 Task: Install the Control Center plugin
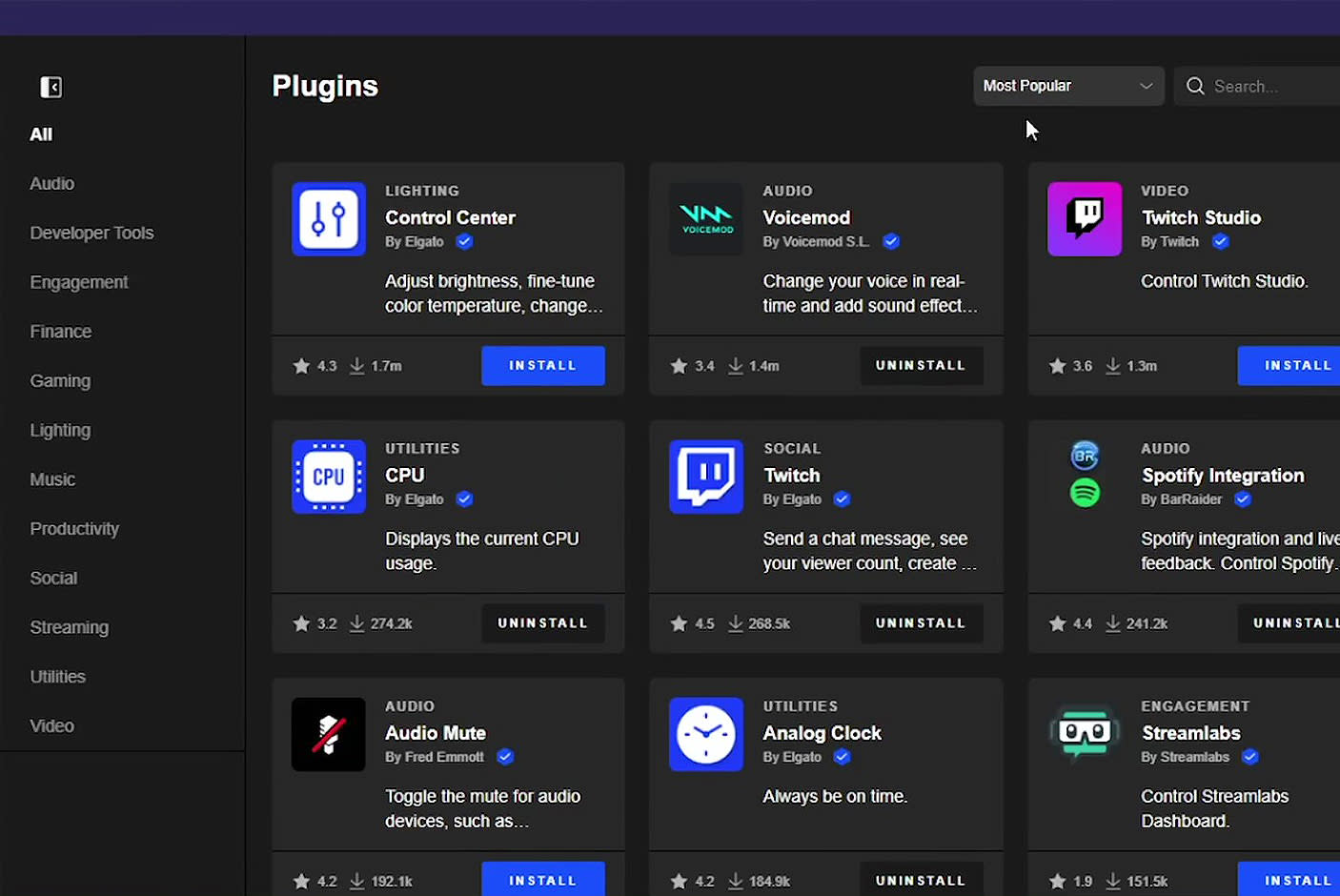coord(542,365)
